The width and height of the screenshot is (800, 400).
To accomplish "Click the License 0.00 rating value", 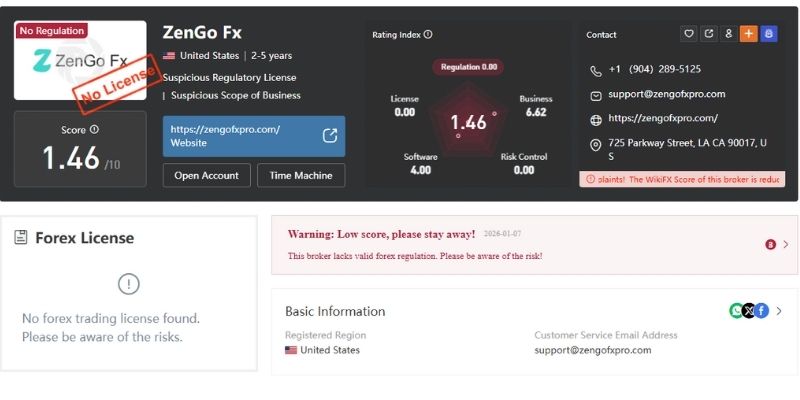I will click(x=405, y=112).
